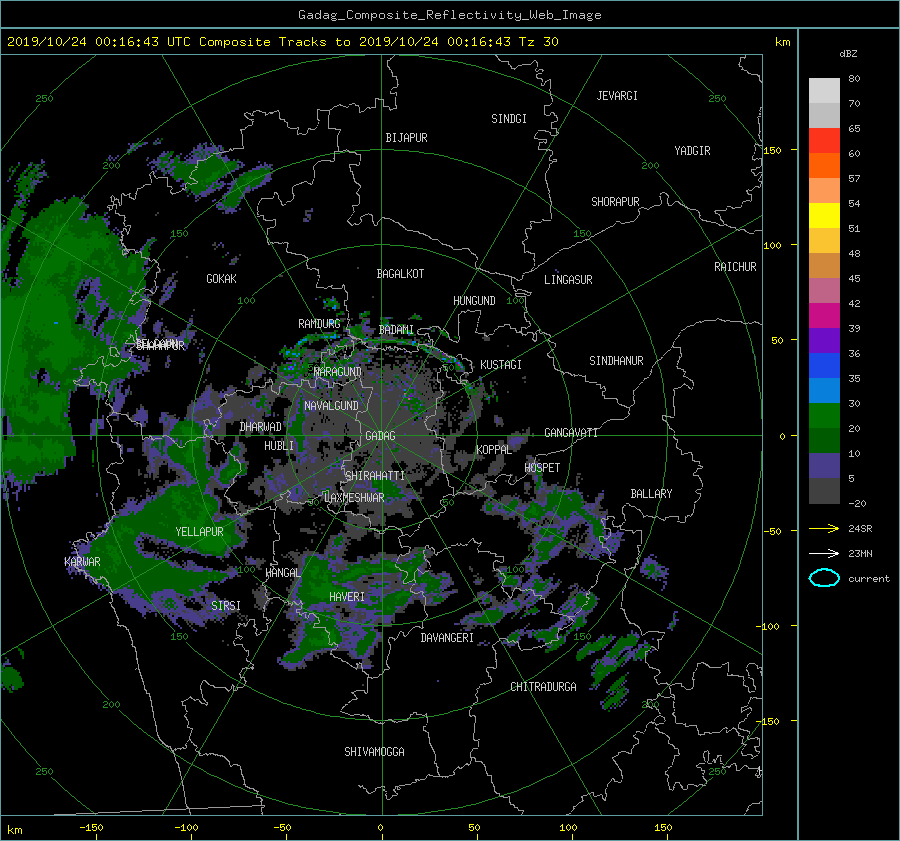Click the yellow UTC Composite Tracks timestamp line

282,42
